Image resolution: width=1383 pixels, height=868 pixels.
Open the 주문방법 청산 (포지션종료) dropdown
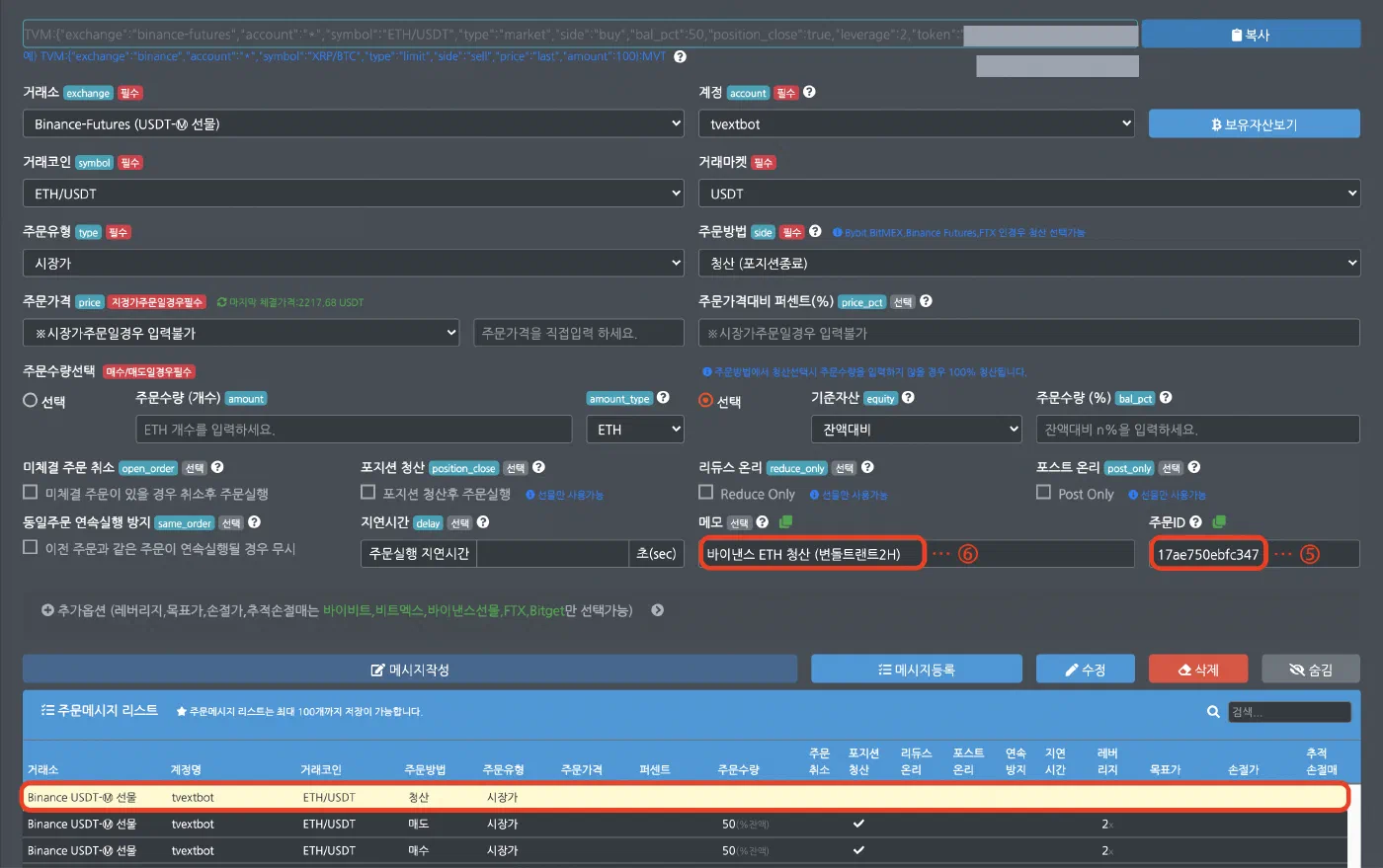pos(1029,263)
